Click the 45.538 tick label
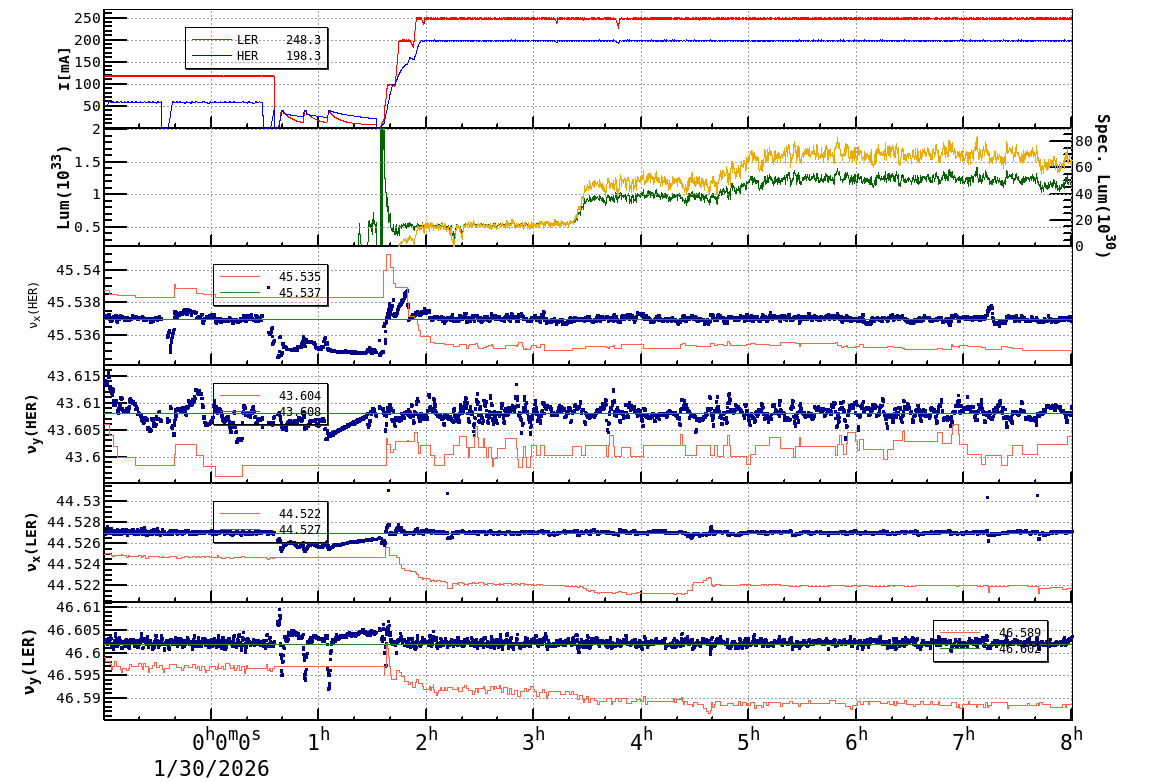 pos(74,302)
